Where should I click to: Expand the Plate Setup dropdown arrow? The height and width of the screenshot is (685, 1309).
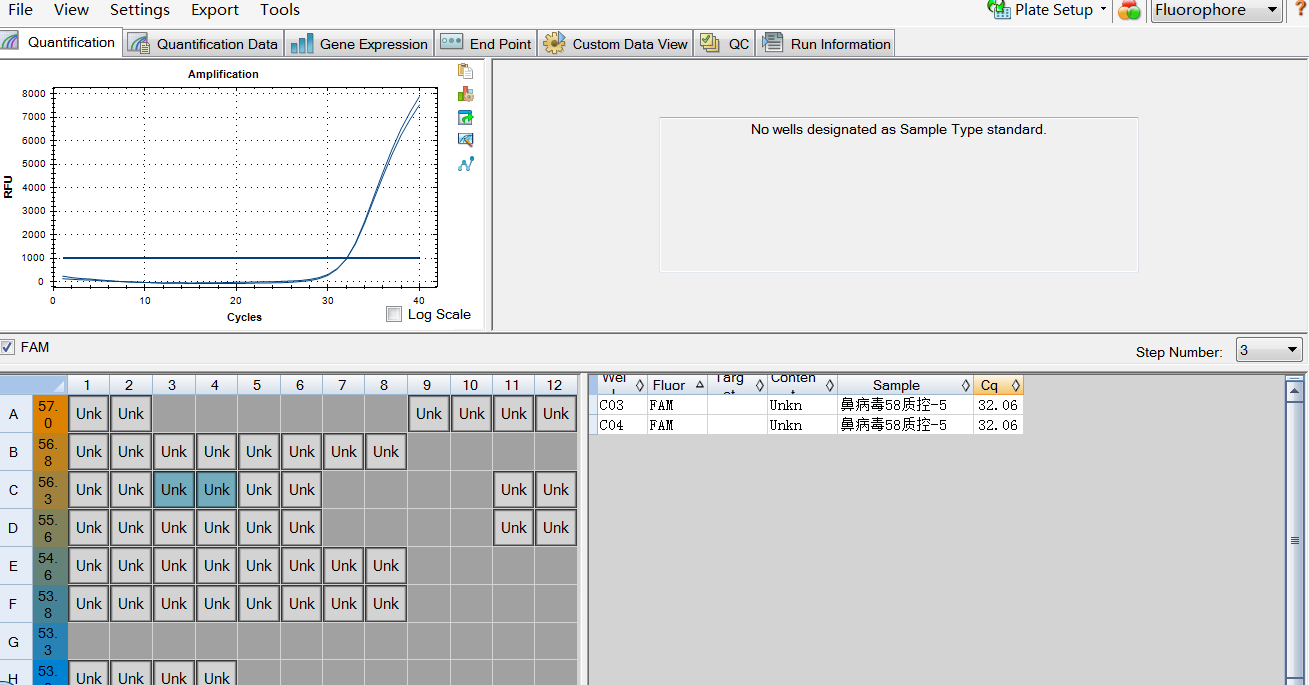tap(1103, 10)
